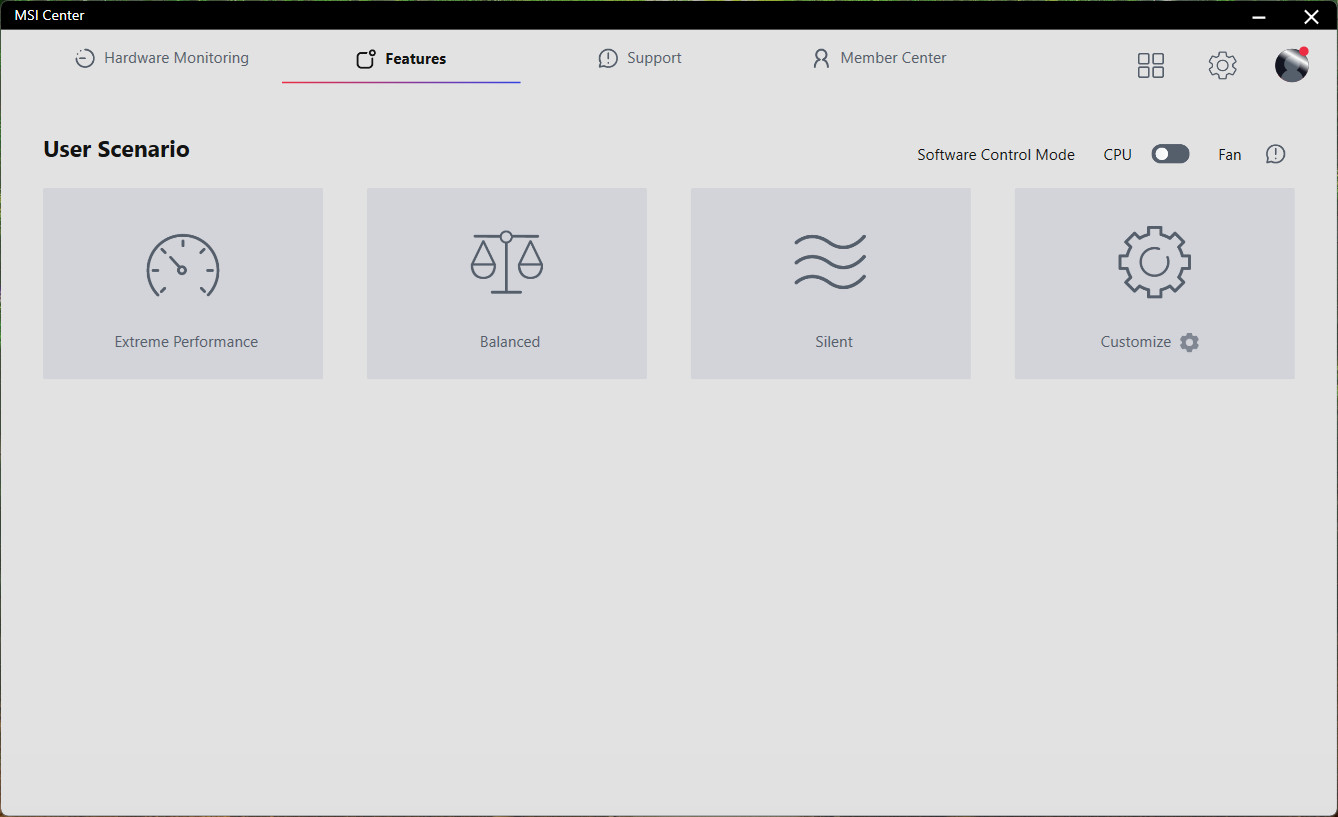The width and height of the screenshot is (1338, 817).
Task: Show Software Control Mode info icon
Action: 1275,154
